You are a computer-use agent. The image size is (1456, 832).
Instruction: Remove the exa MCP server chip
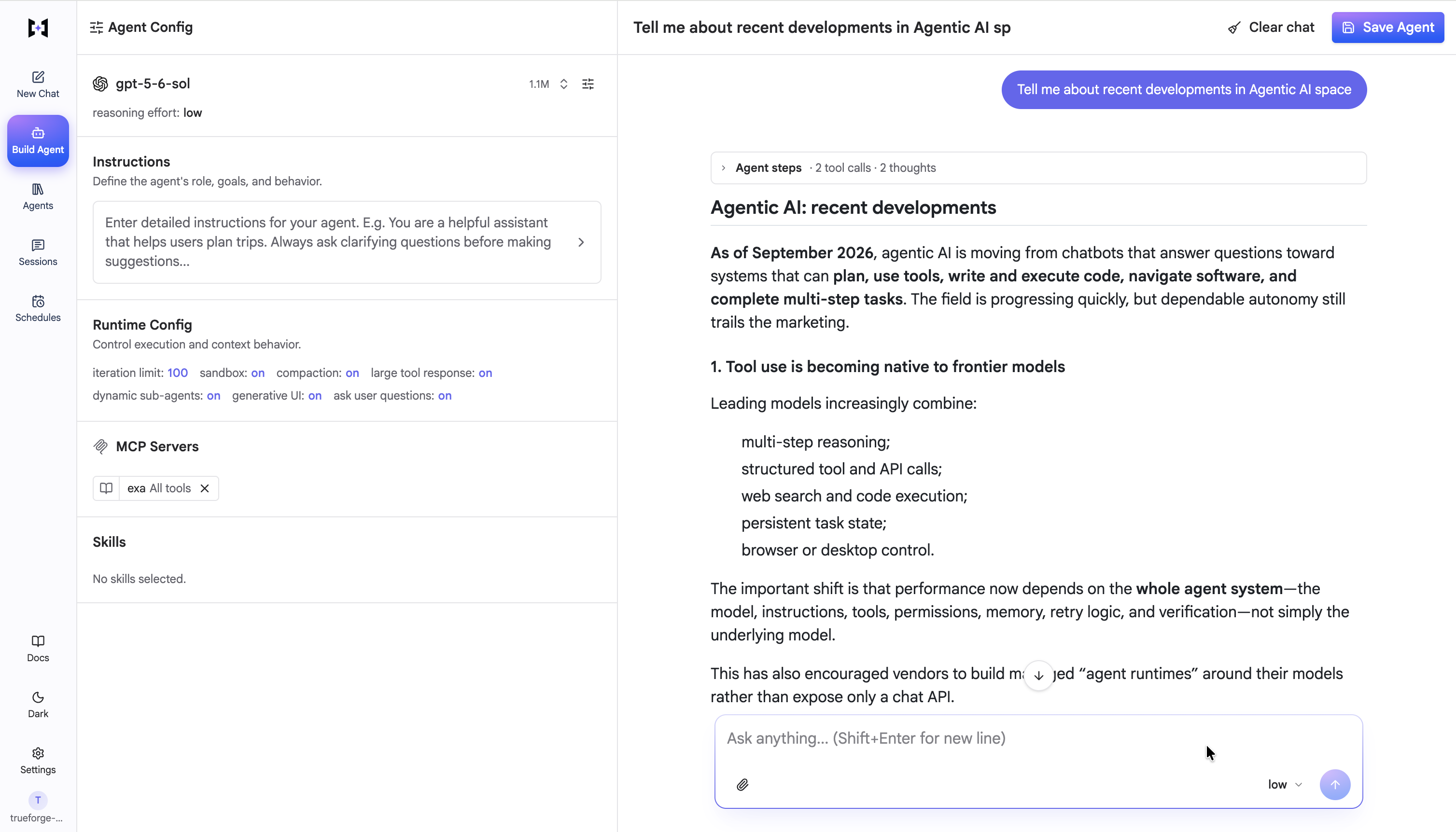click(205, 488)
